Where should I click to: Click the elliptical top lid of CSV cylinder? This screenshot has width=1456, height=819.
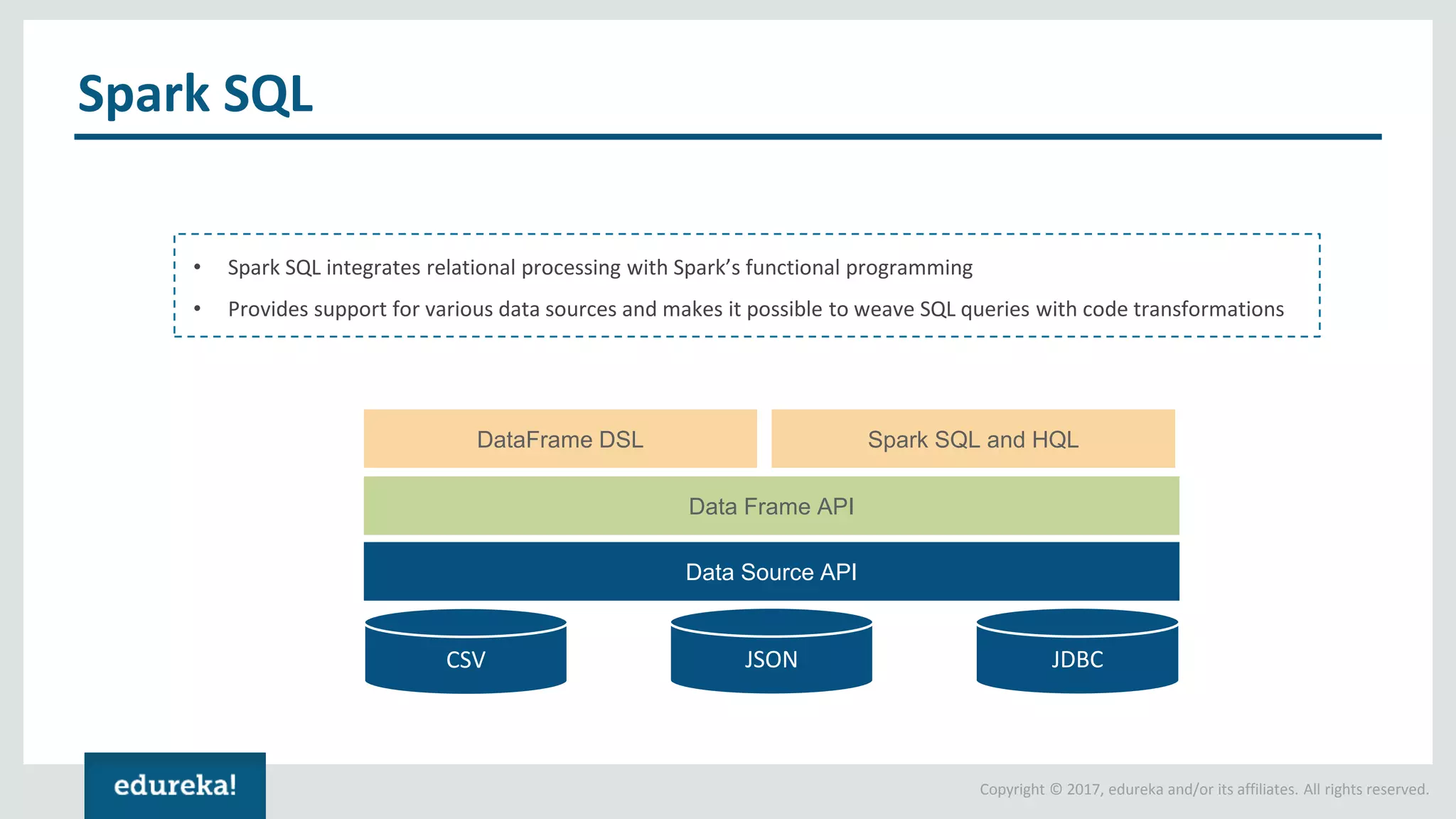point(466,621)
